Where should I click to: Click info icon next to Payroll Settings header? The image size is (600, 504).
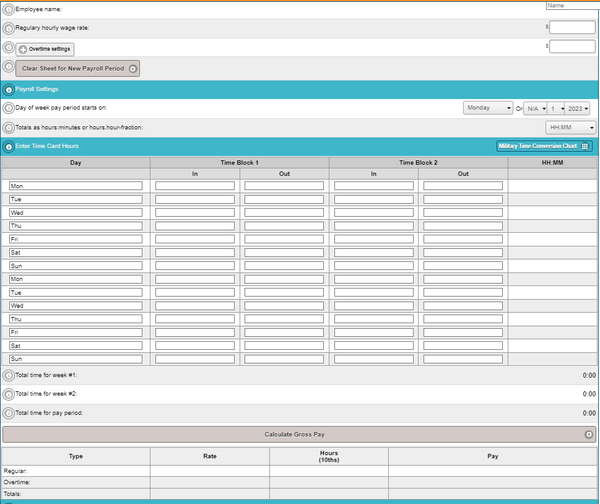tap(9, 89)
